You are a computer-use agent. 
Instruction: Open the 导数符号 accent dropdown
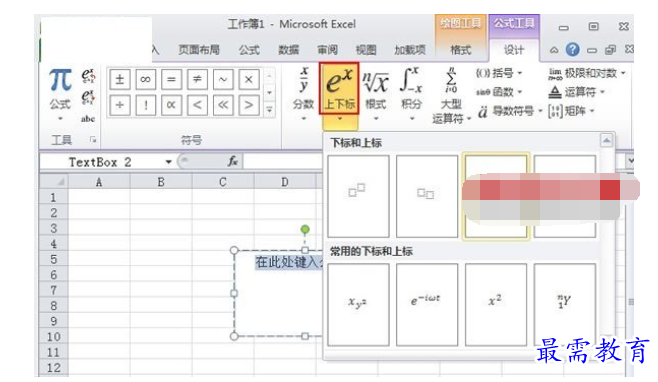pyautogui.click(x=510, y=111)
